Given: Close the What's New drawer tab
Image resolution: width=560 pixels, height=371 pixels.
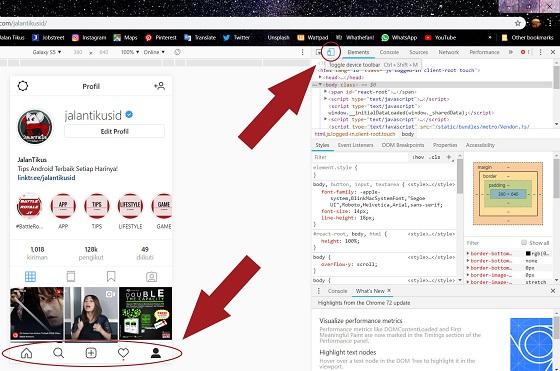Looking at the screenshot, I should coord(389,290).
